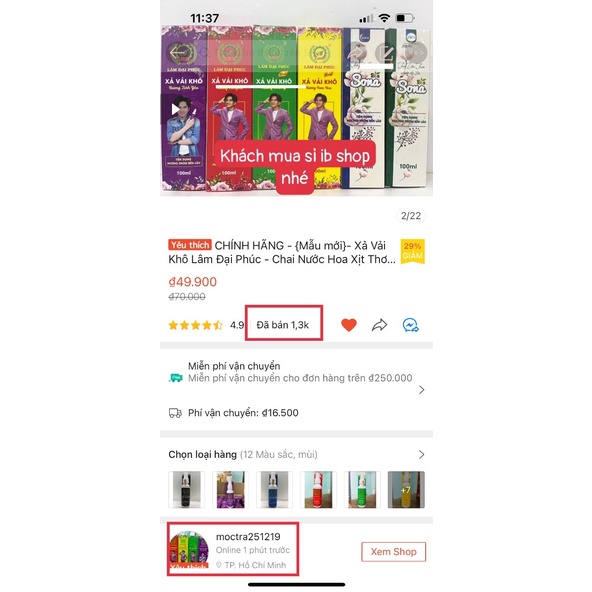
Task: Tap the 29% GIẢM discount badge
Action: point(412,251)
